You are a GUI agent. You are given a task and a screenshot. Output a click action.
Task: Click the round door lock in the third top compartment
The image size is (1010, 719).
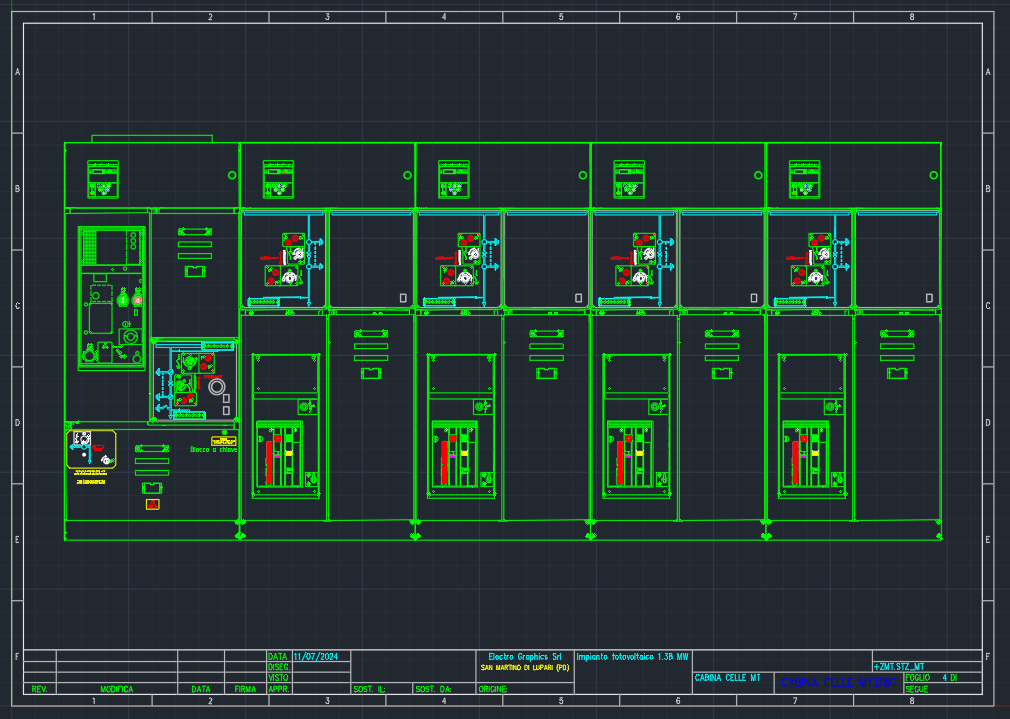pyautogui.click(x=583, y=175)
